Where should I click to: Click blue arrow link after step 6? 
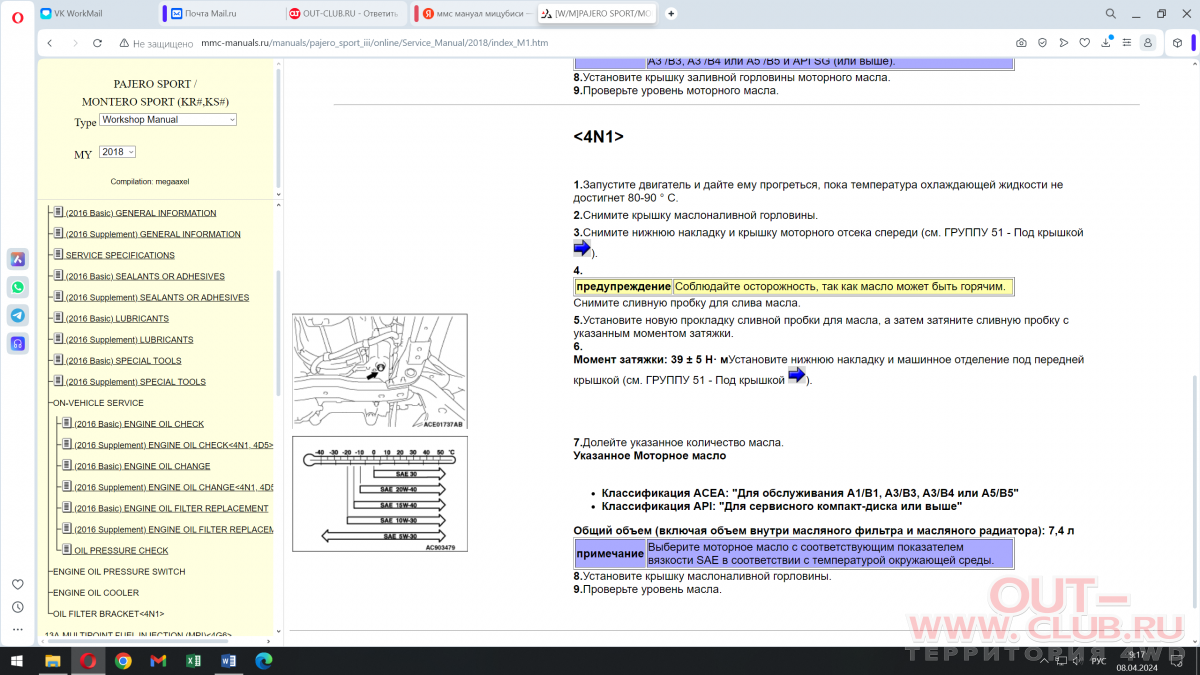tap(797, 375)
